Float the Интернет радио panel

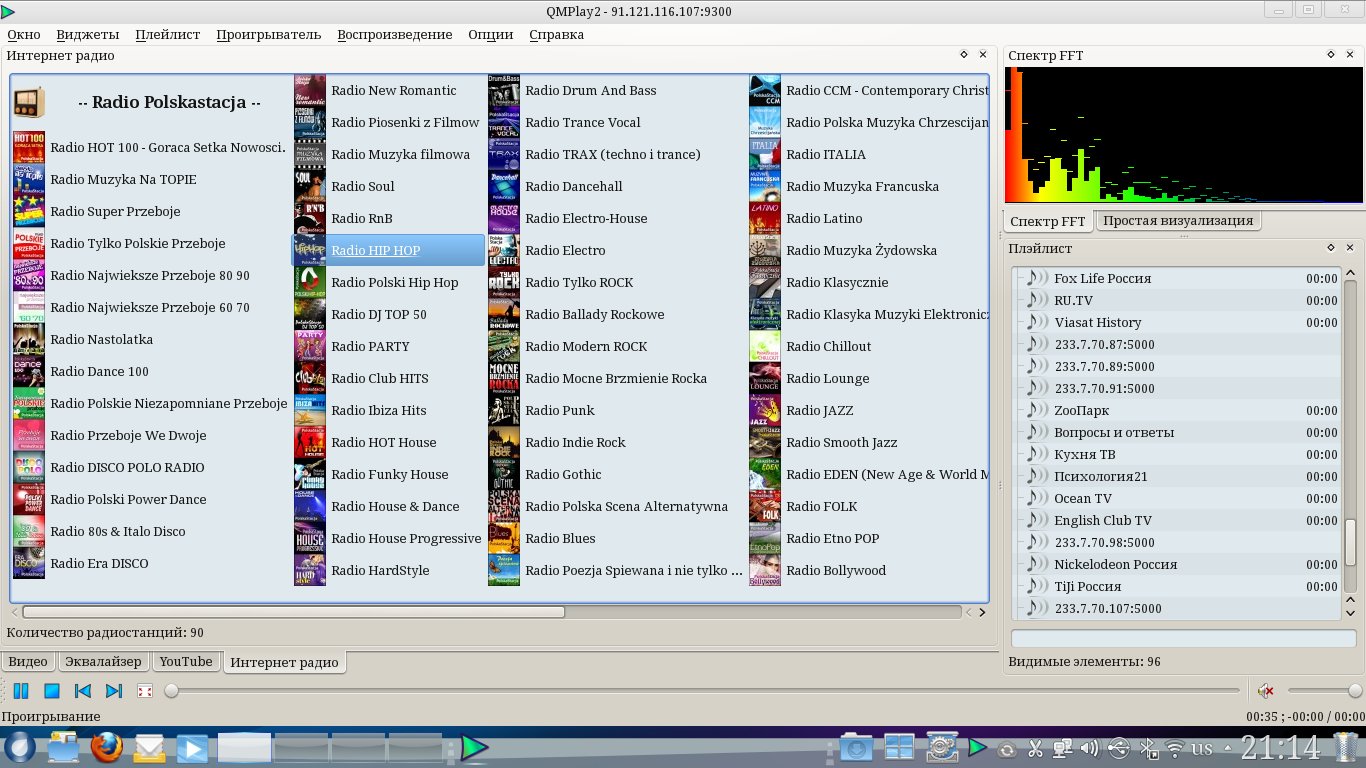964,55
